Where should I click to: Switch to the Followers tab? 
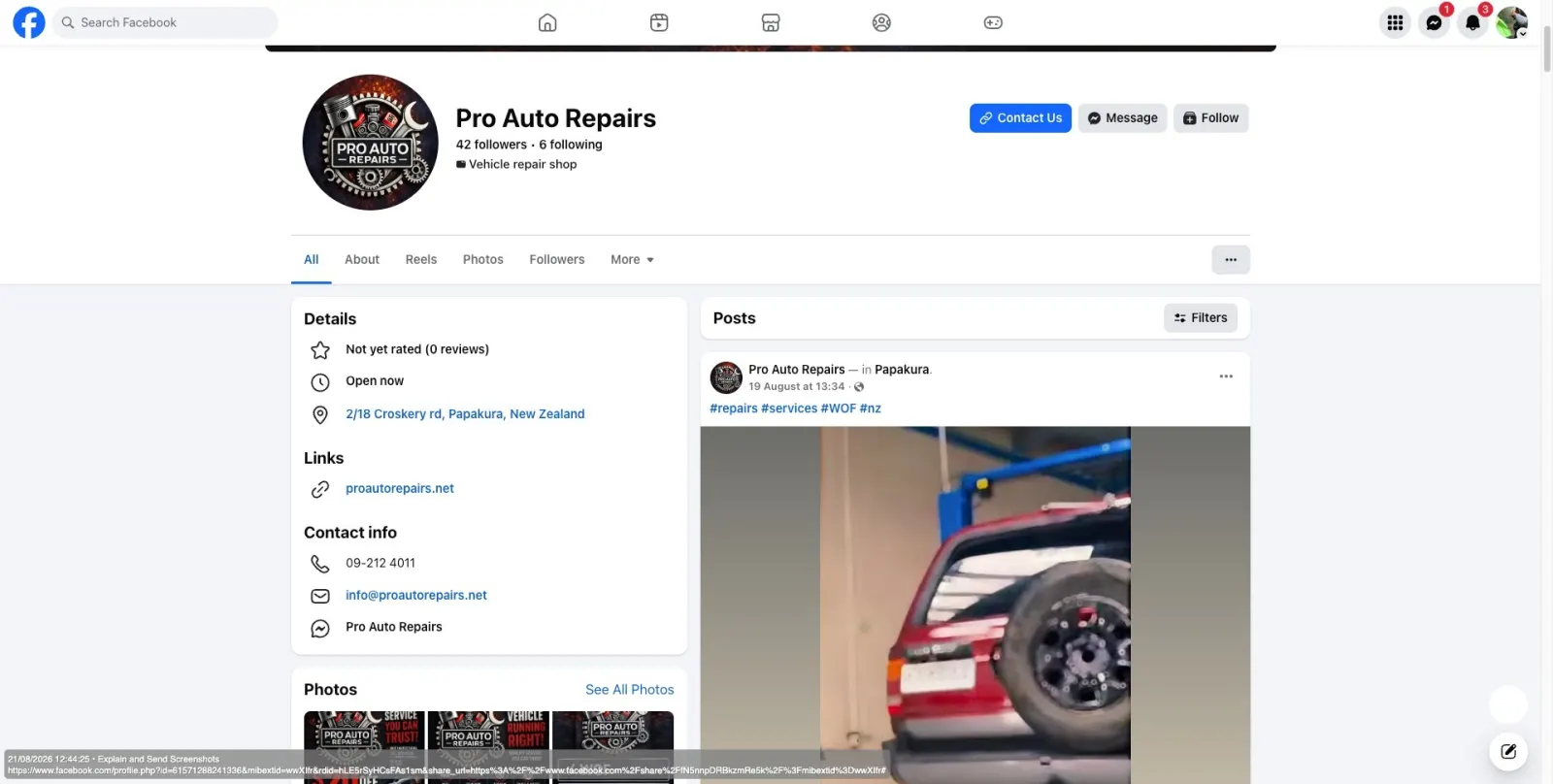point(557,260)
